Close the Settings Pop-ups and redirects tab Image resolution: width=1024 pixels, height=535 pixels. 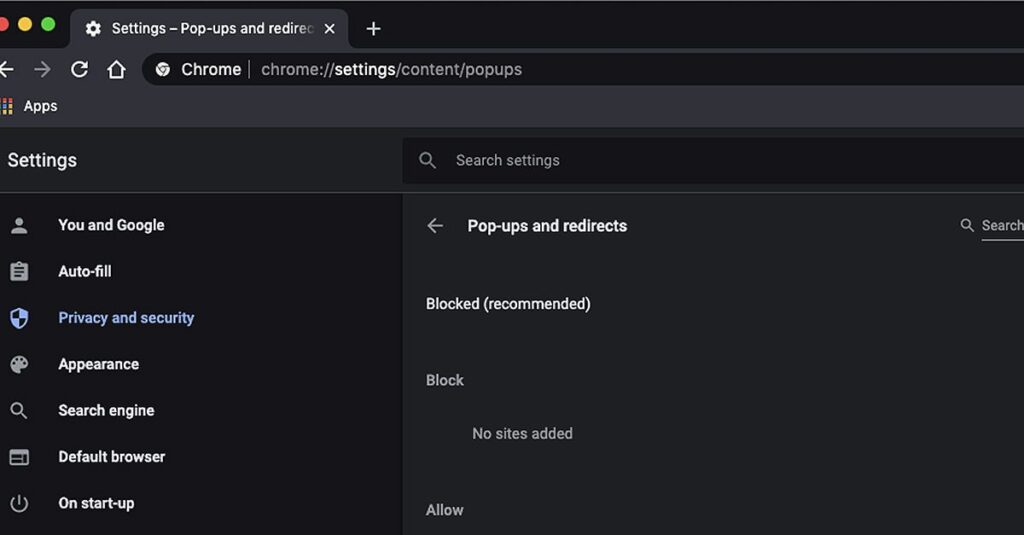click(330, 29)
